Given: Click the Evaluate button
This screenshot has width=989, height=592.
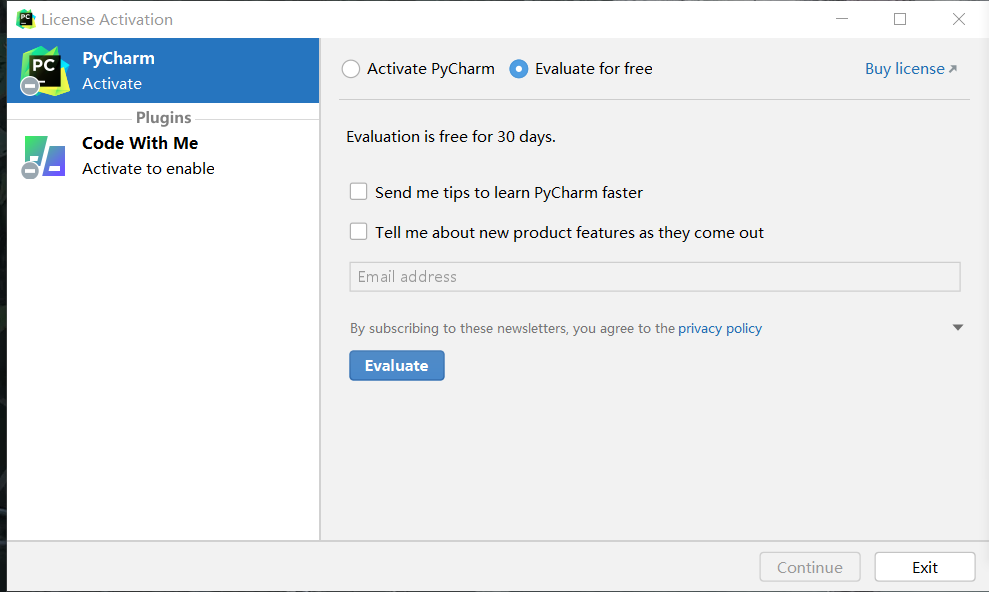Looking at the screenshot, I should tap(397, 366).
